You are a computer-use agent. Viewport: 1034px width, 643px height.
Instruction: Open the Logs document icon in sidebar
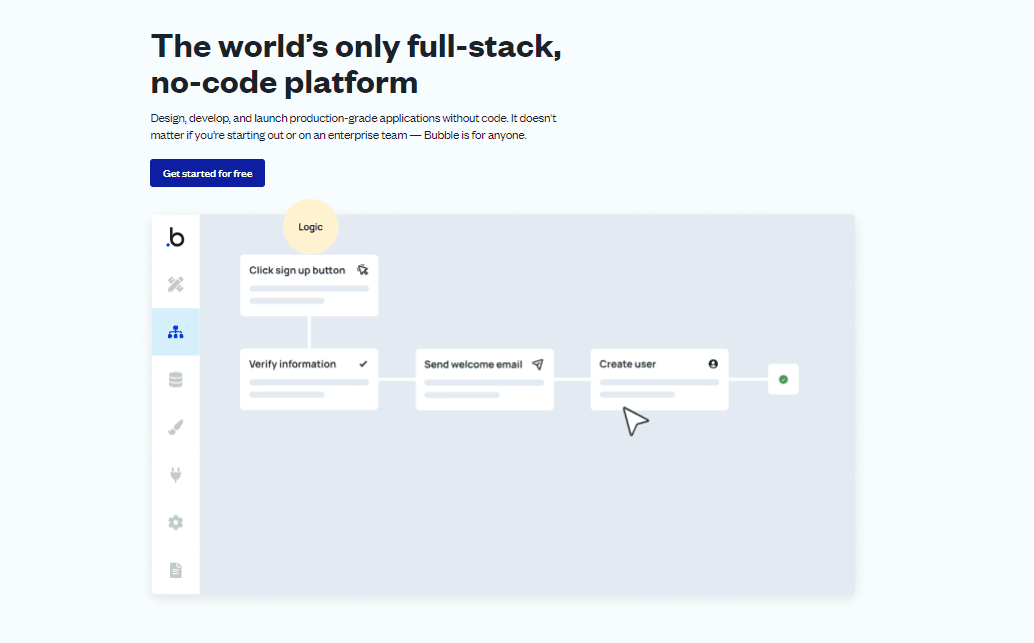[x=175, y=570]
